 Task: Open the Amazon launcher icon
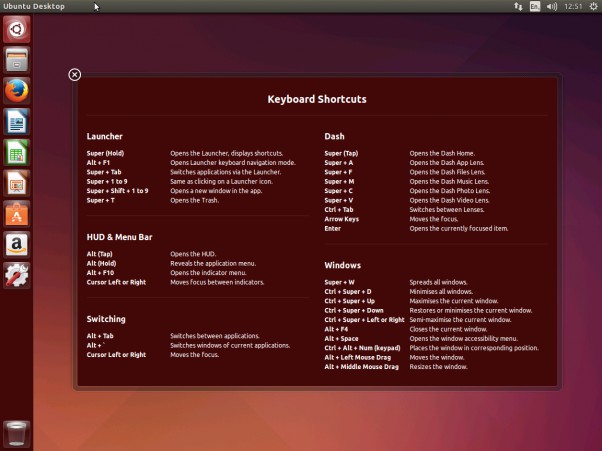tap(17, 244)
